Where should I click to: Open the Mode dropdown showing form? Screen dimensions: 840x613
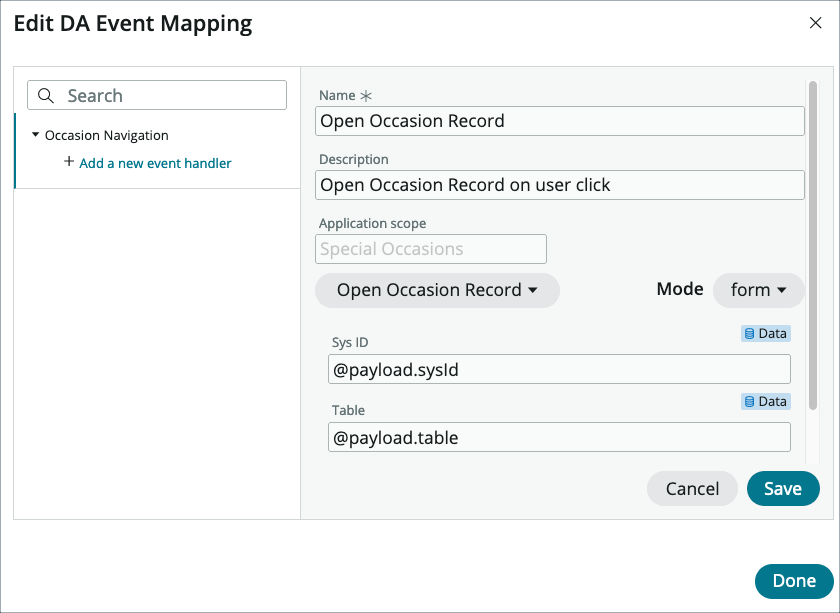point(758,290)
